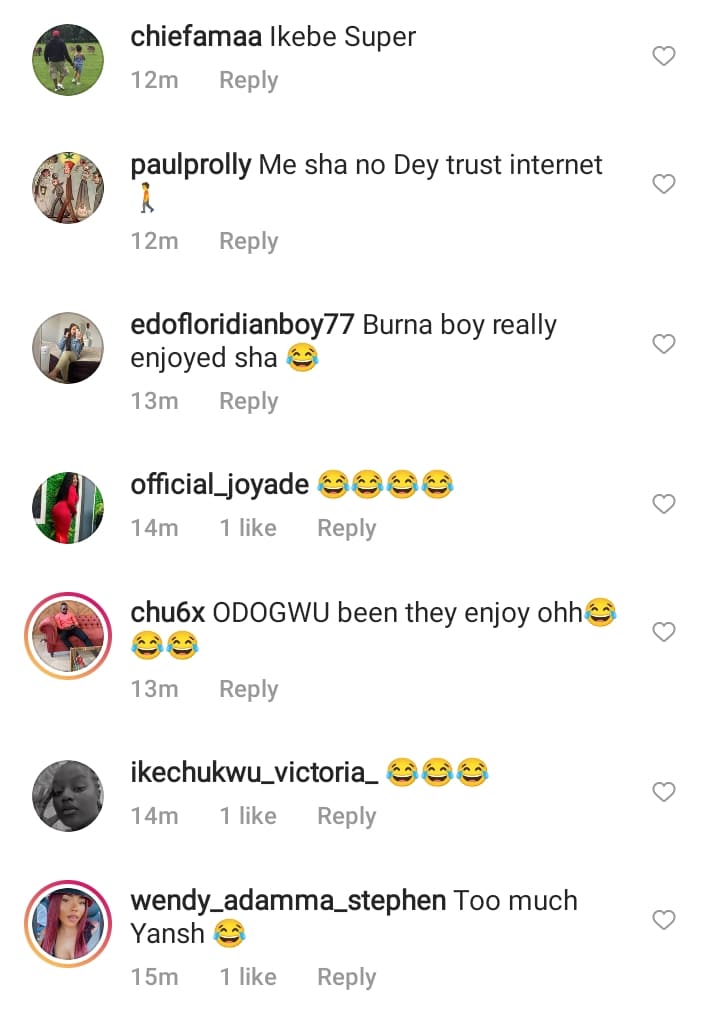View likes on official_joyade's comment

tap(248, 528)
